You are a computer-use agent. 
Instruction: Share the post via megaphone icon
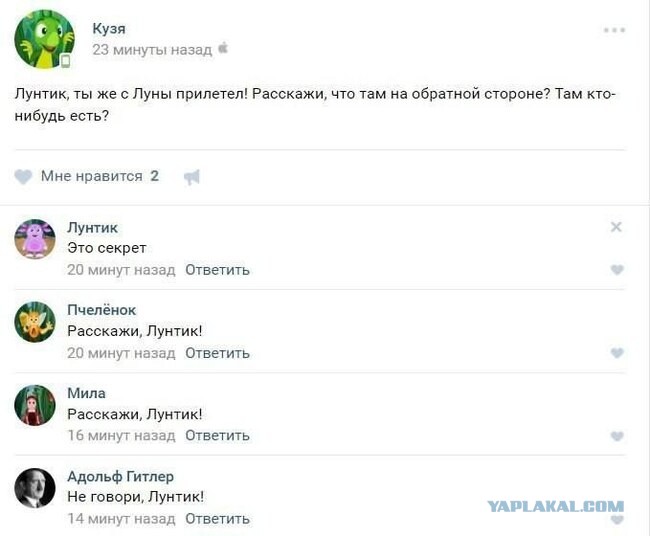192,177
